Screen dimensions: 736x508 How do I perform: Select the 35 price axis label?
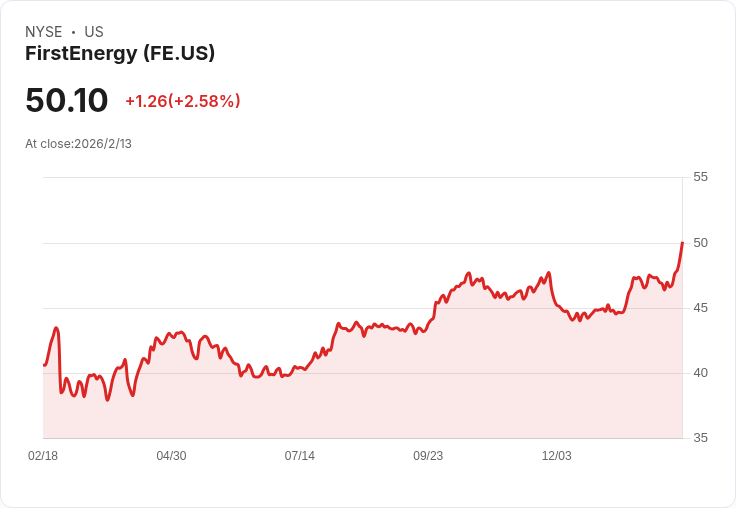tap(700, 438)
